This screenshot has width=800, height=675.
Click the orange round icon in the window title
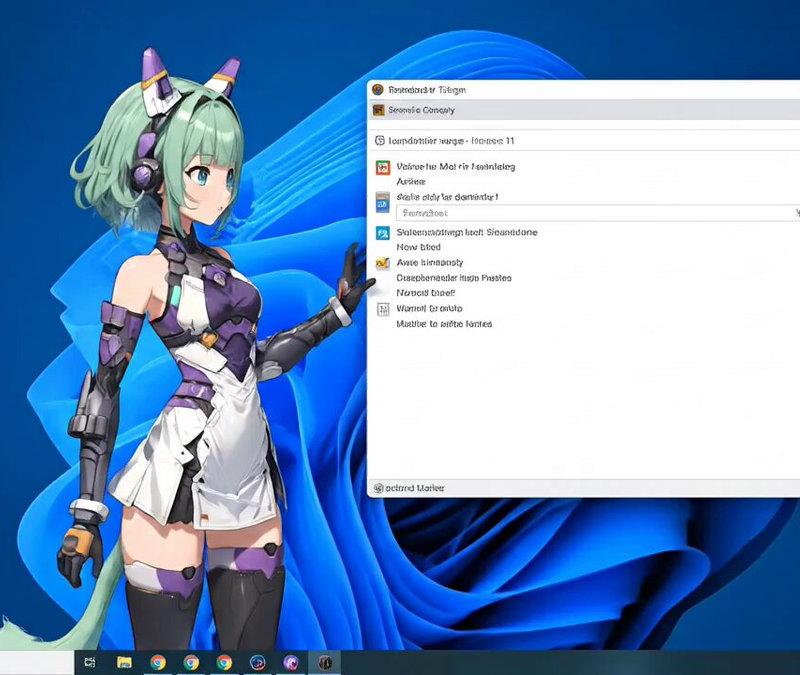378,90
